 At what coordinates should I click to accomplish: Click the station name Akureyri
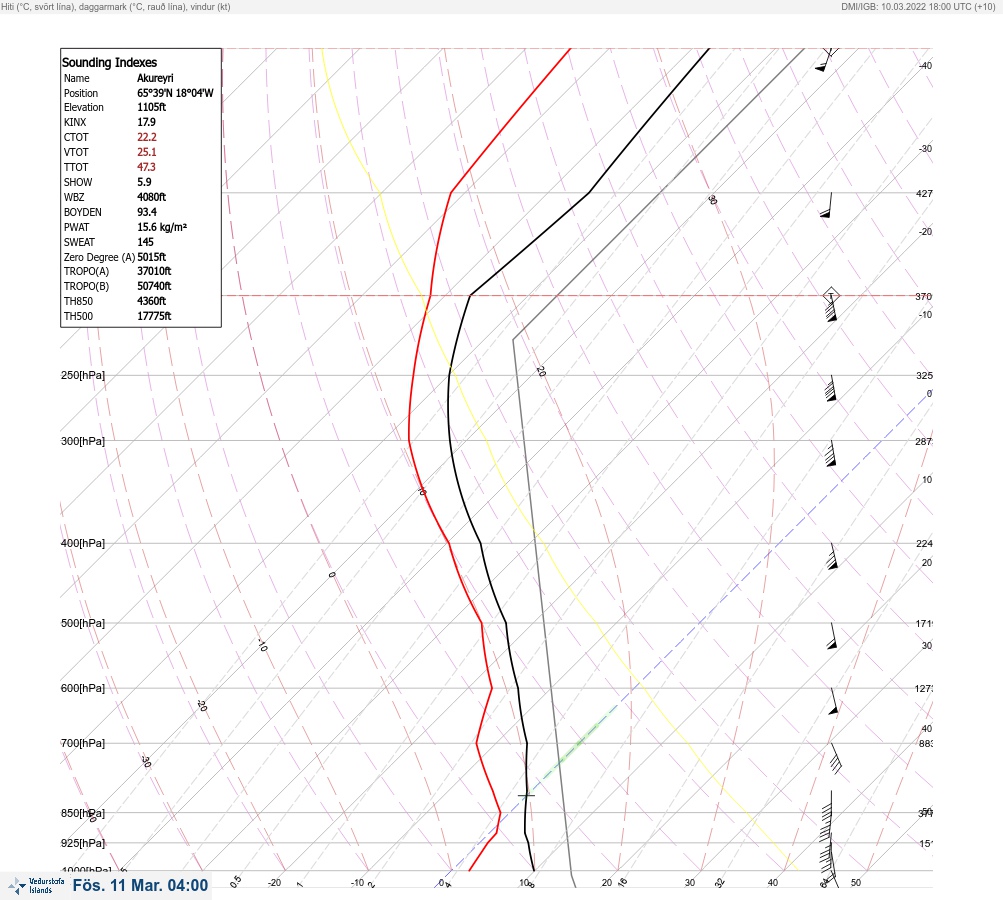(x=155, y=78)
